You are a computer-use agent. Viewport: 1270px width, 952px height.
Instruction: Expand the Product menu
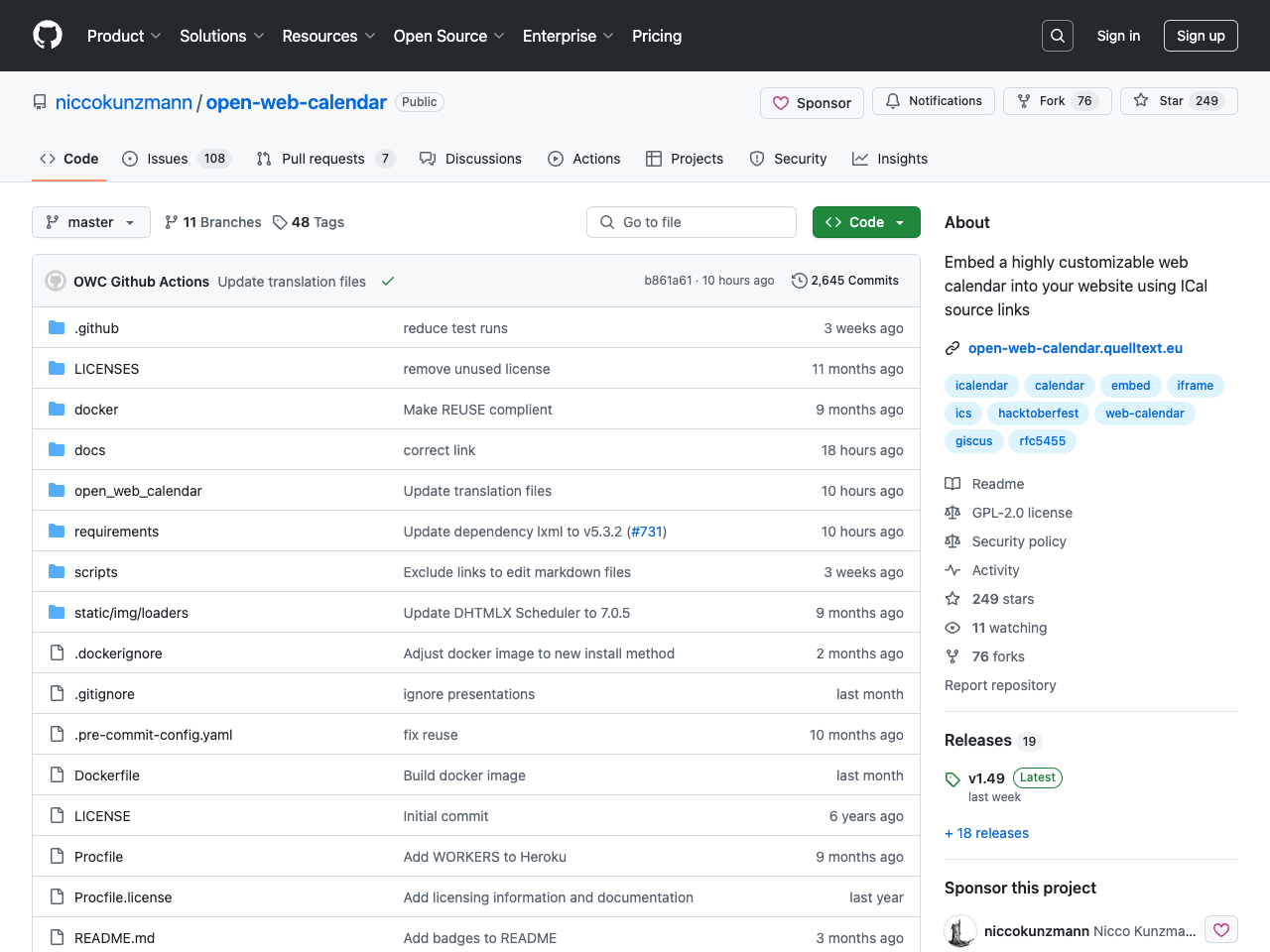pyautogui.click(x=124, y=36)
